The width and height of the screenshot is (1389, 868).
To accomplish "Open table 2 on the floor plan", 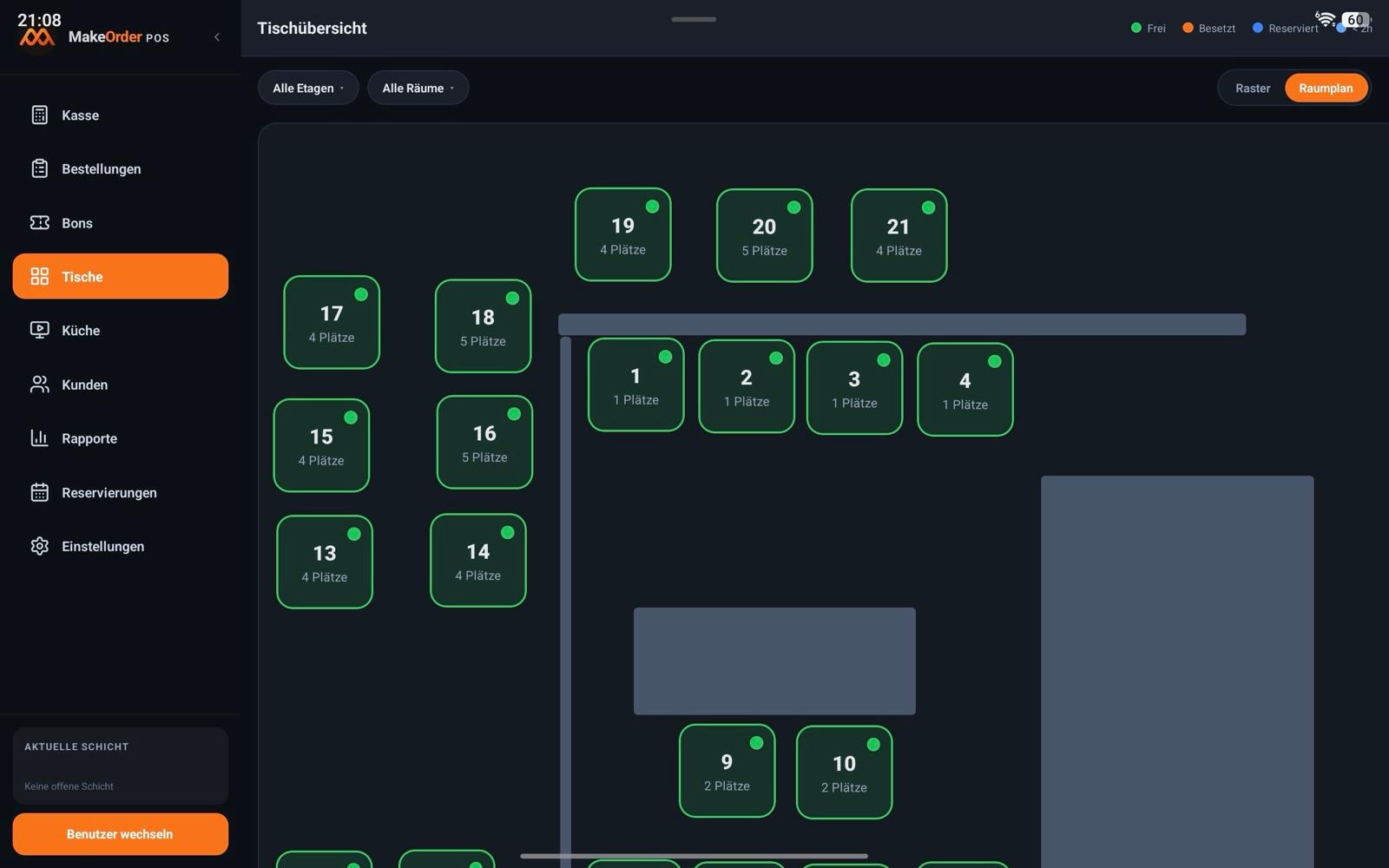I will 747,386.
